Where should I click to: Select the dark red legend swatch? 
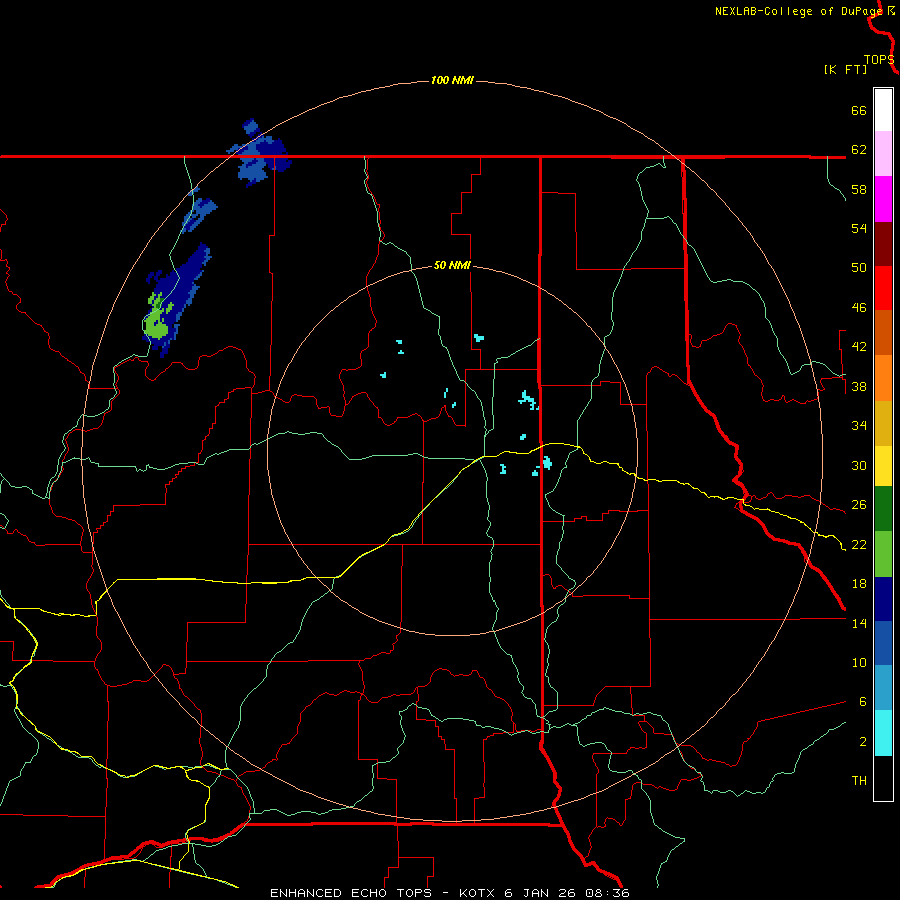point(883,244)
